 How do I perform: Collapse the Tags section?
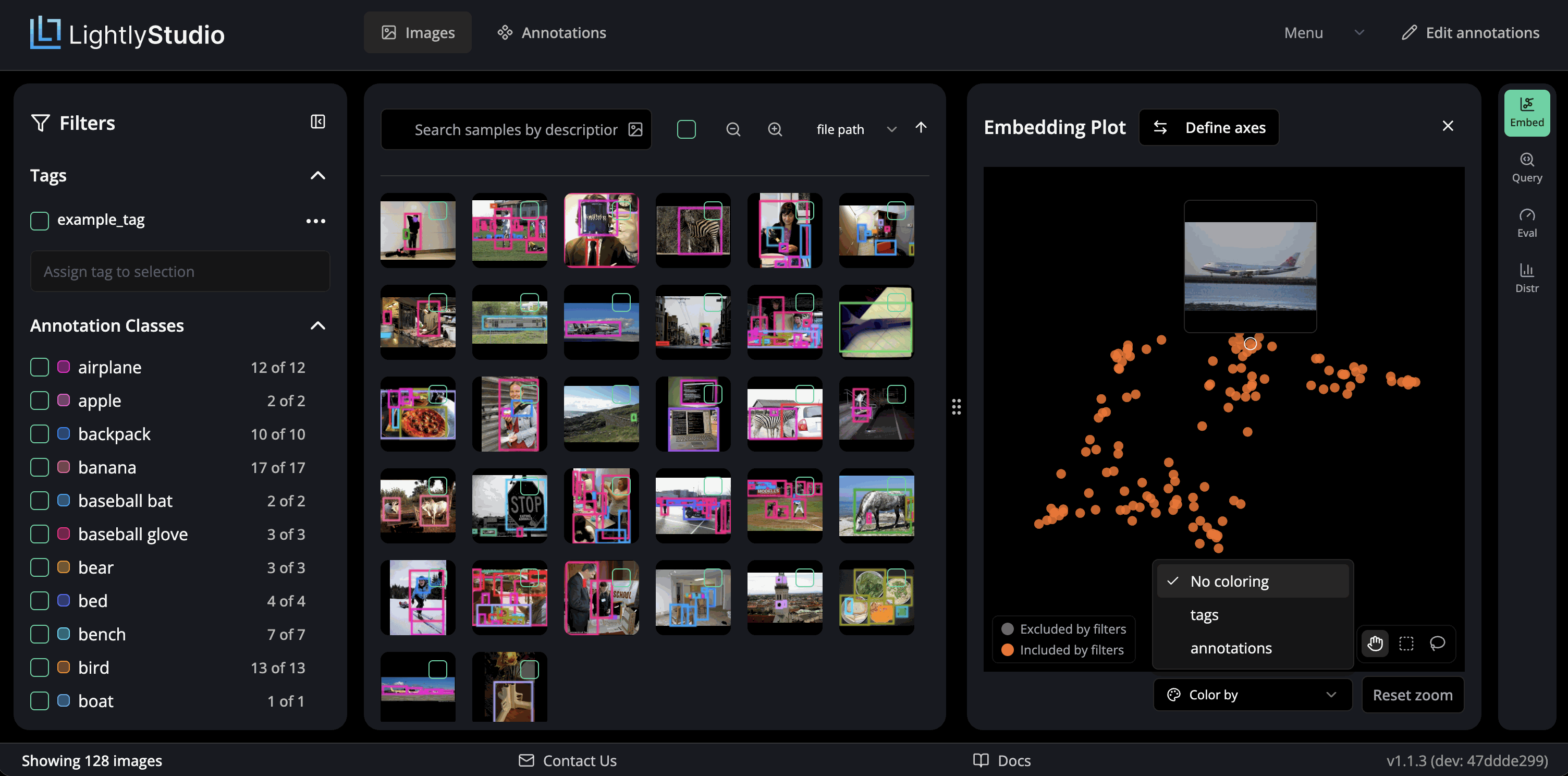pos(318,175)
